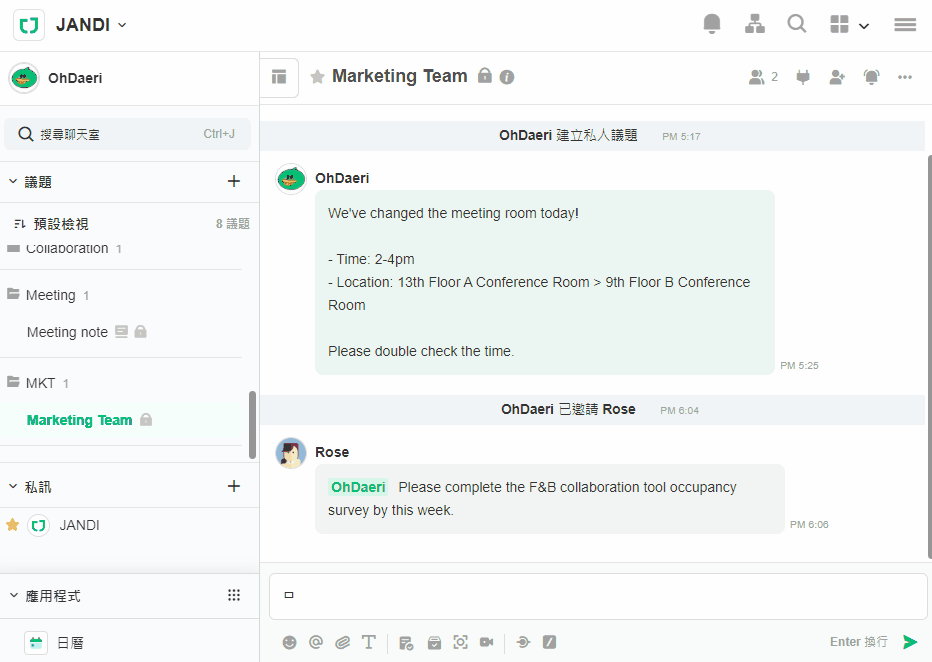The width and height of the screenshot is (932, 662).
Task: Open the hamburger menu at top right
Action: pyautogui.click(x=905, y=25)
